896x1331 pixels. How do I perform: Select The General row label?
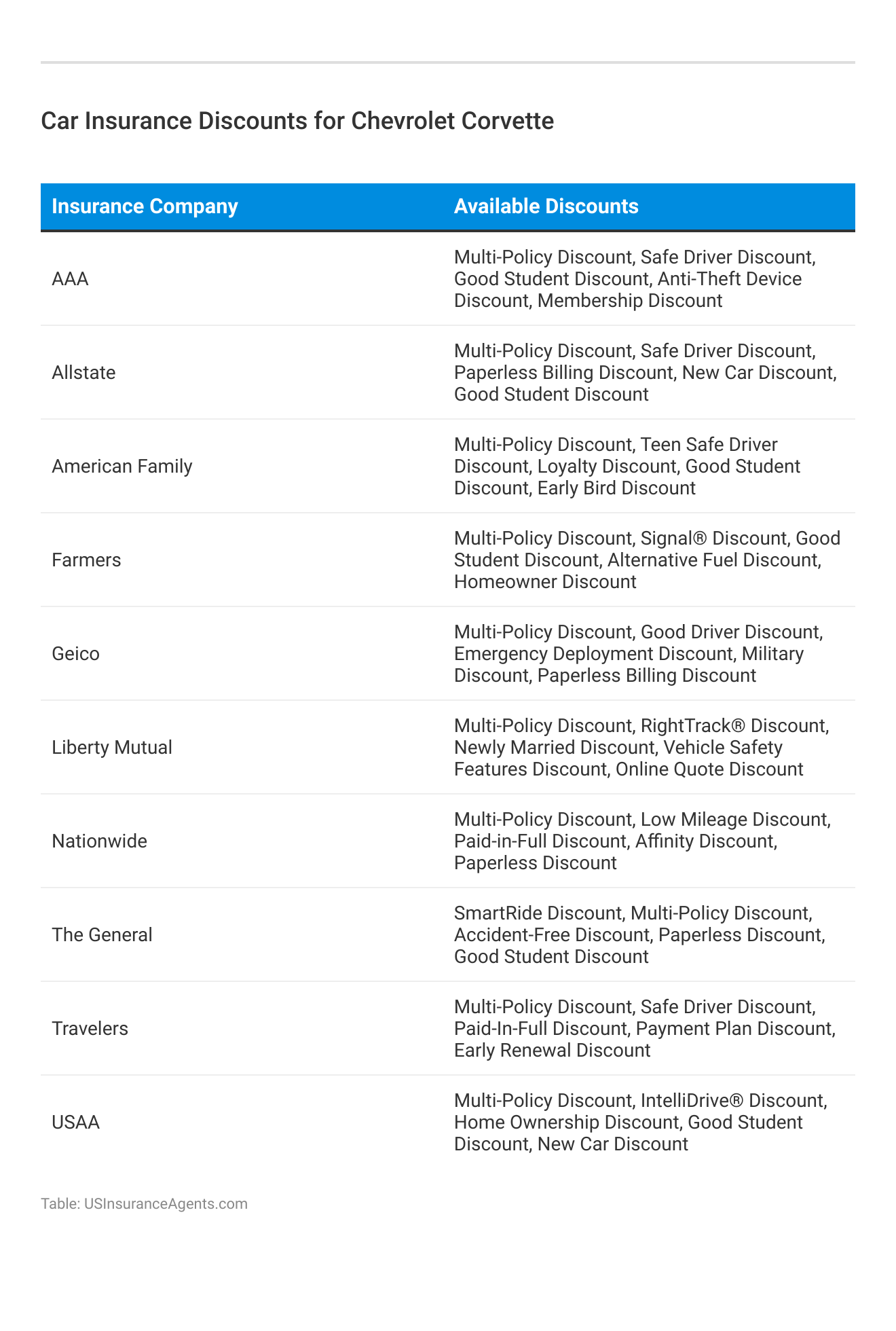tap(102, 935)
